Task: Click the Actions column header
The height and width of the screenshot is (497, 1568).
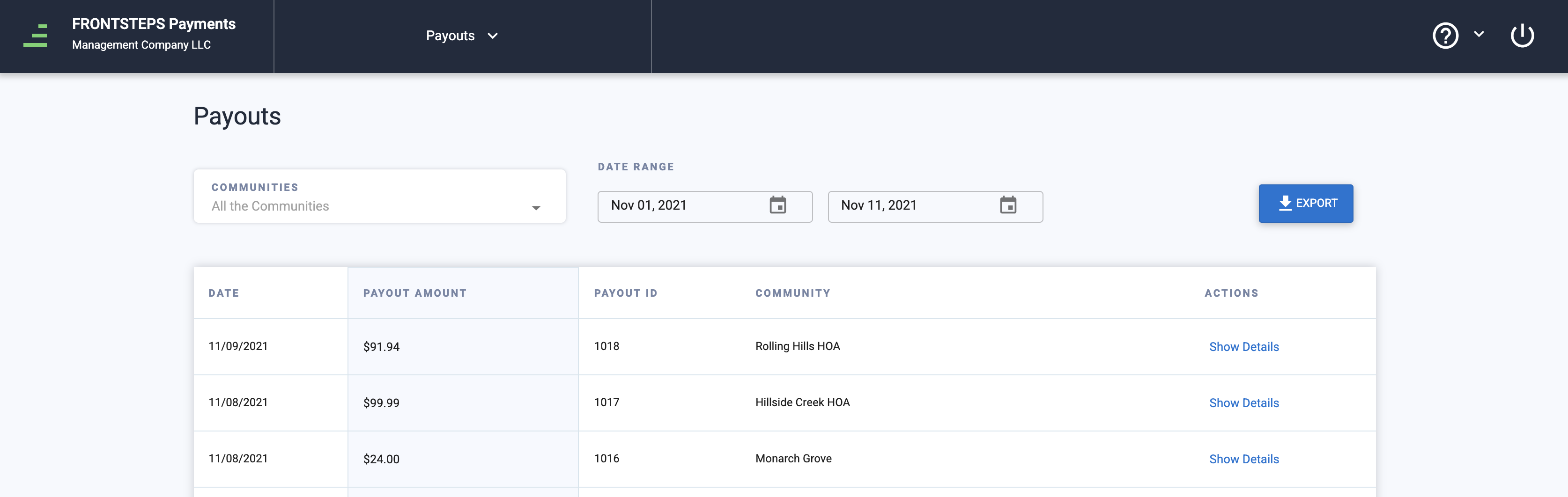Action: (x=1231, y=293)
